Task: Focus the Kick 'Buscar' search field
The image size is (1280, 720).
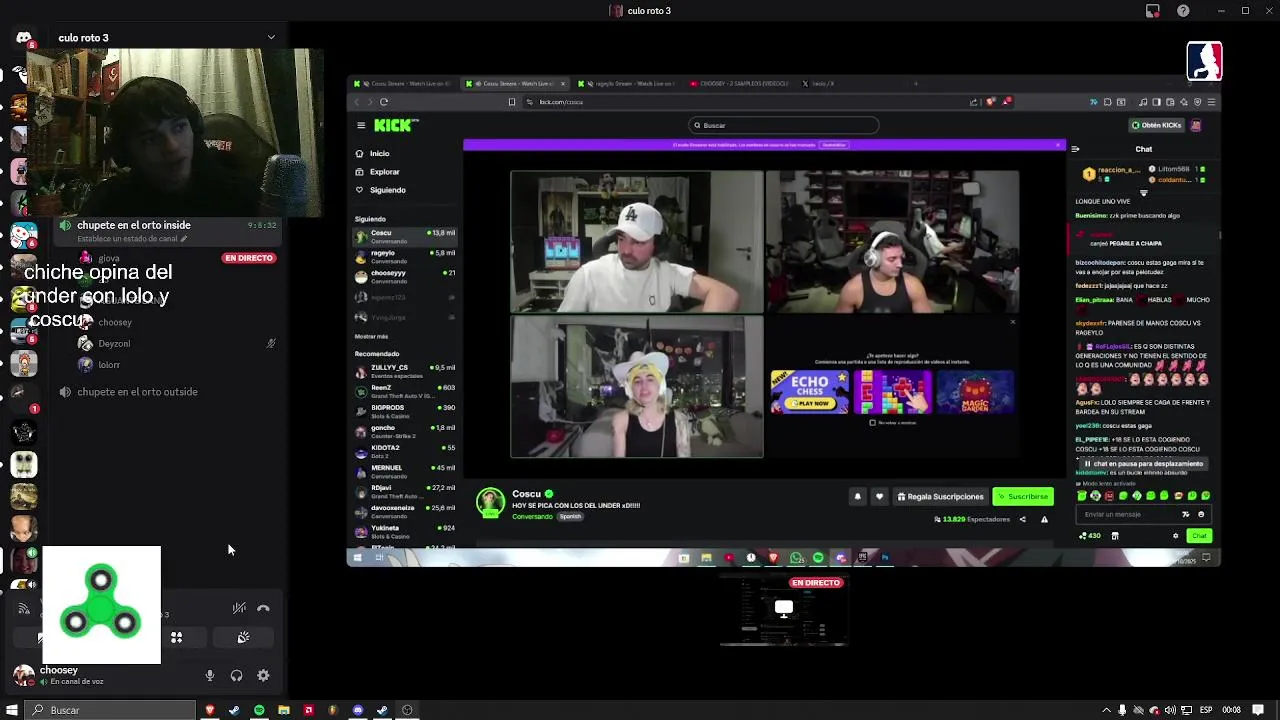Action: [784, 125]
